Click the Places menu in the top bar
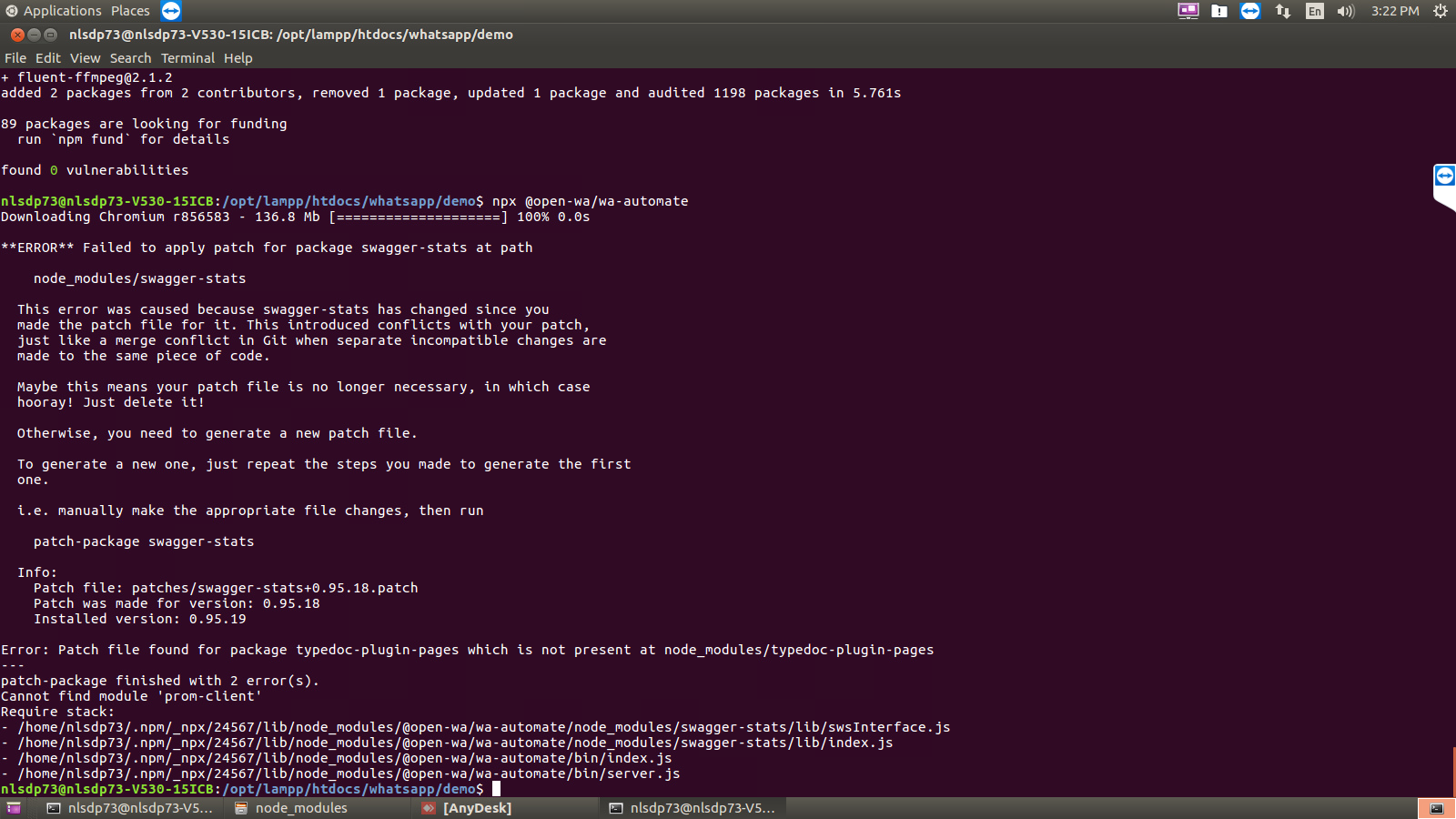The width and height of the screenshot is (1456, 819). [x=129, y=11]
